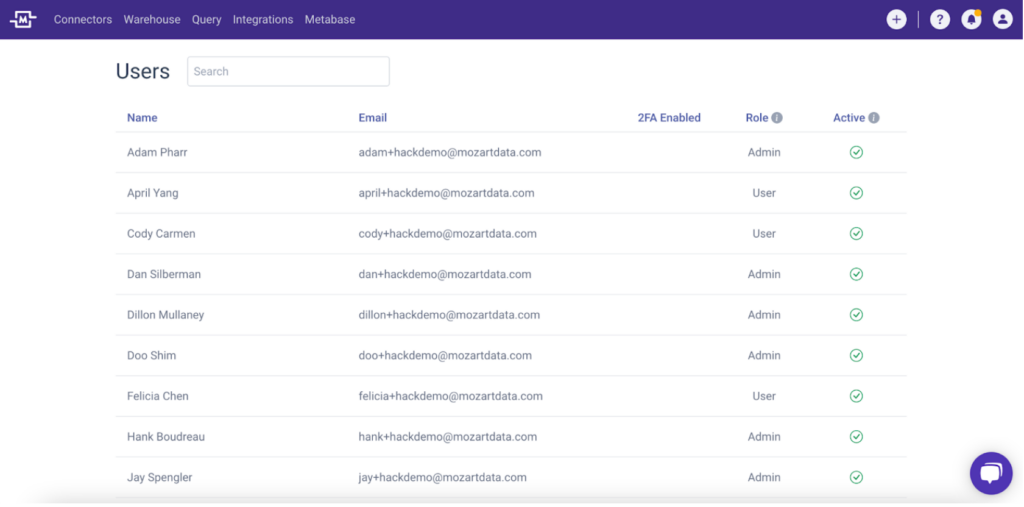1024x507 pixels.
Task: Click the info icon beside Role
Action: tap(776, 118)
